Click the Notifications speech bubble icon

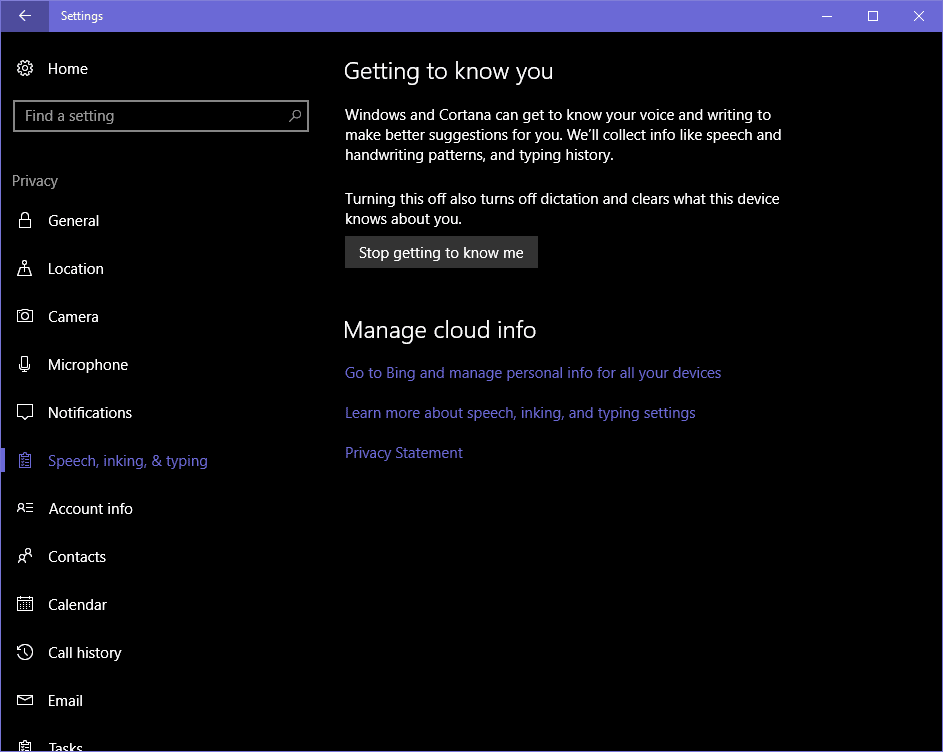coord(24,412)
